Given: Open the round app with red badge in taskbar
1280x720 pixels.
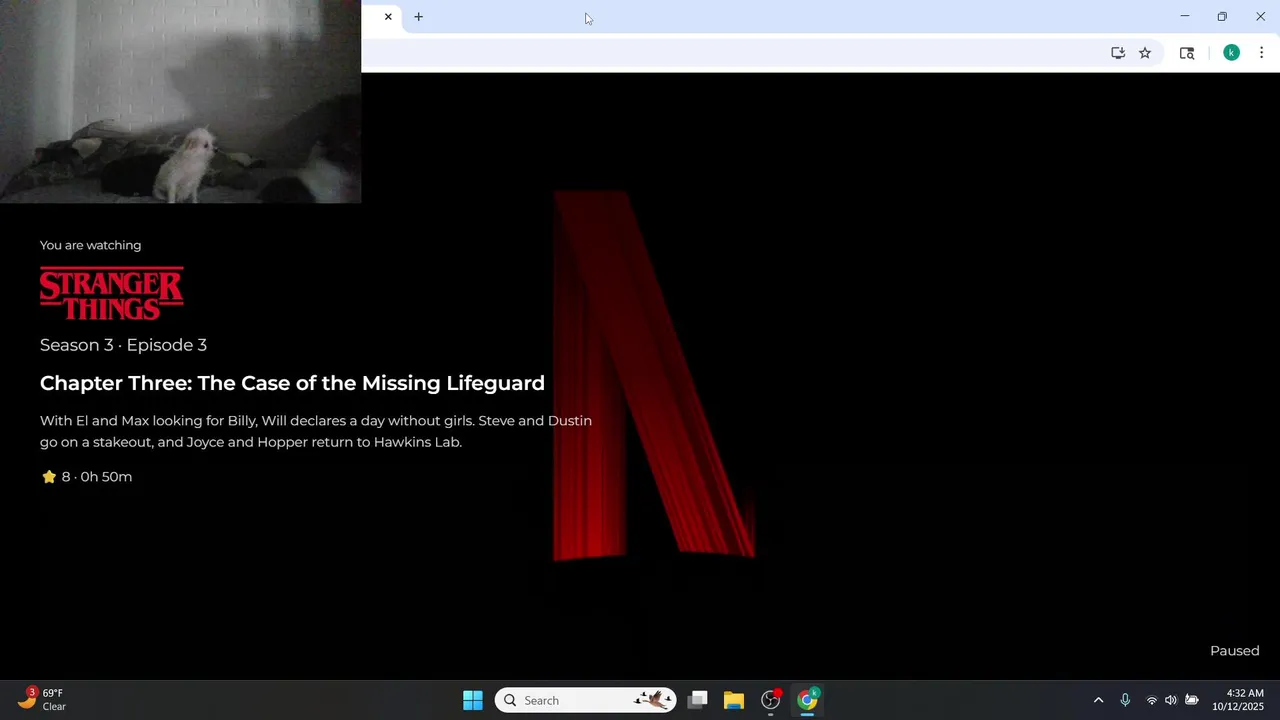Looking at the screenshot, I should [770, 700].
